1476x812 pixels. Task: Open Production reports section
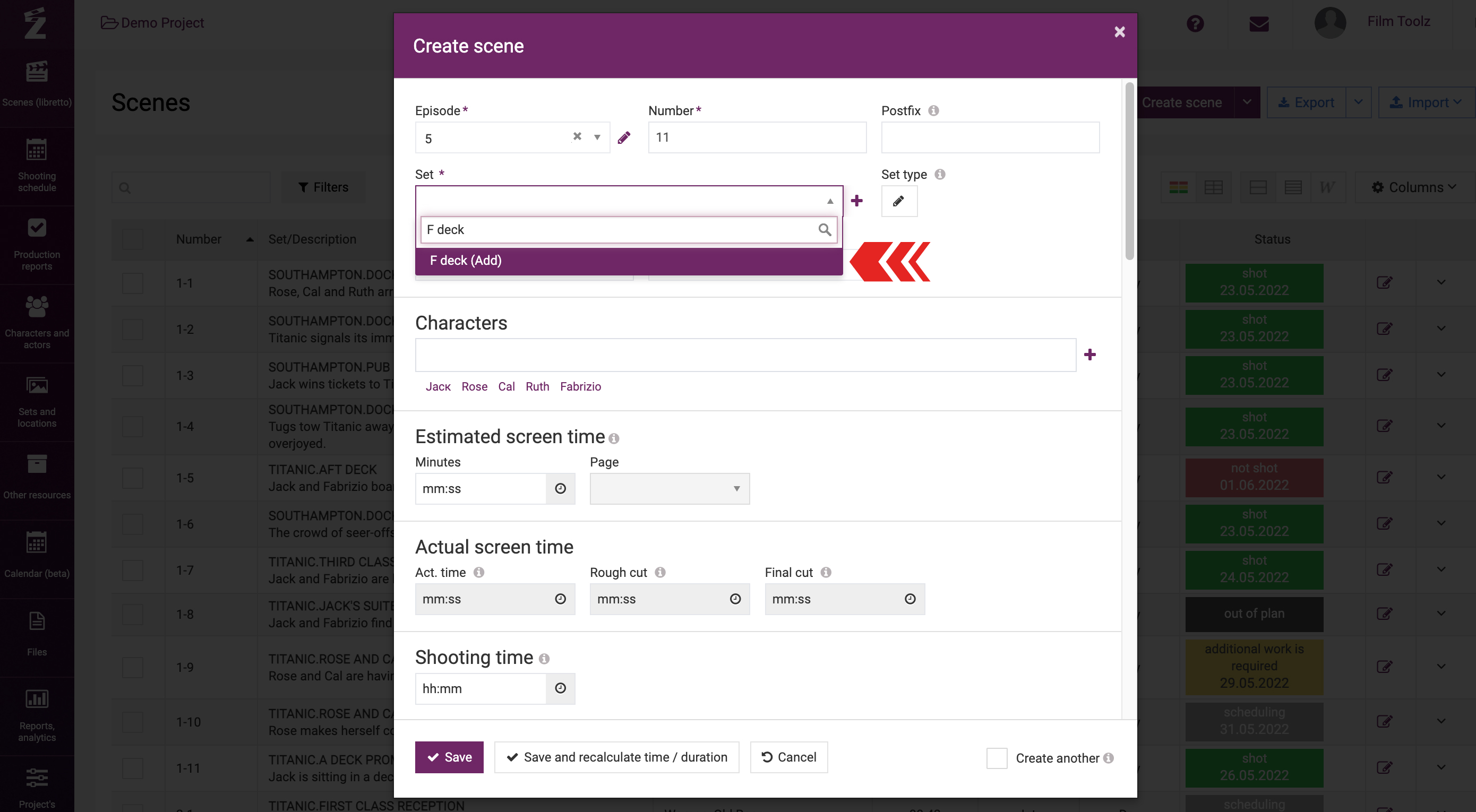click(x=37, y=245)
